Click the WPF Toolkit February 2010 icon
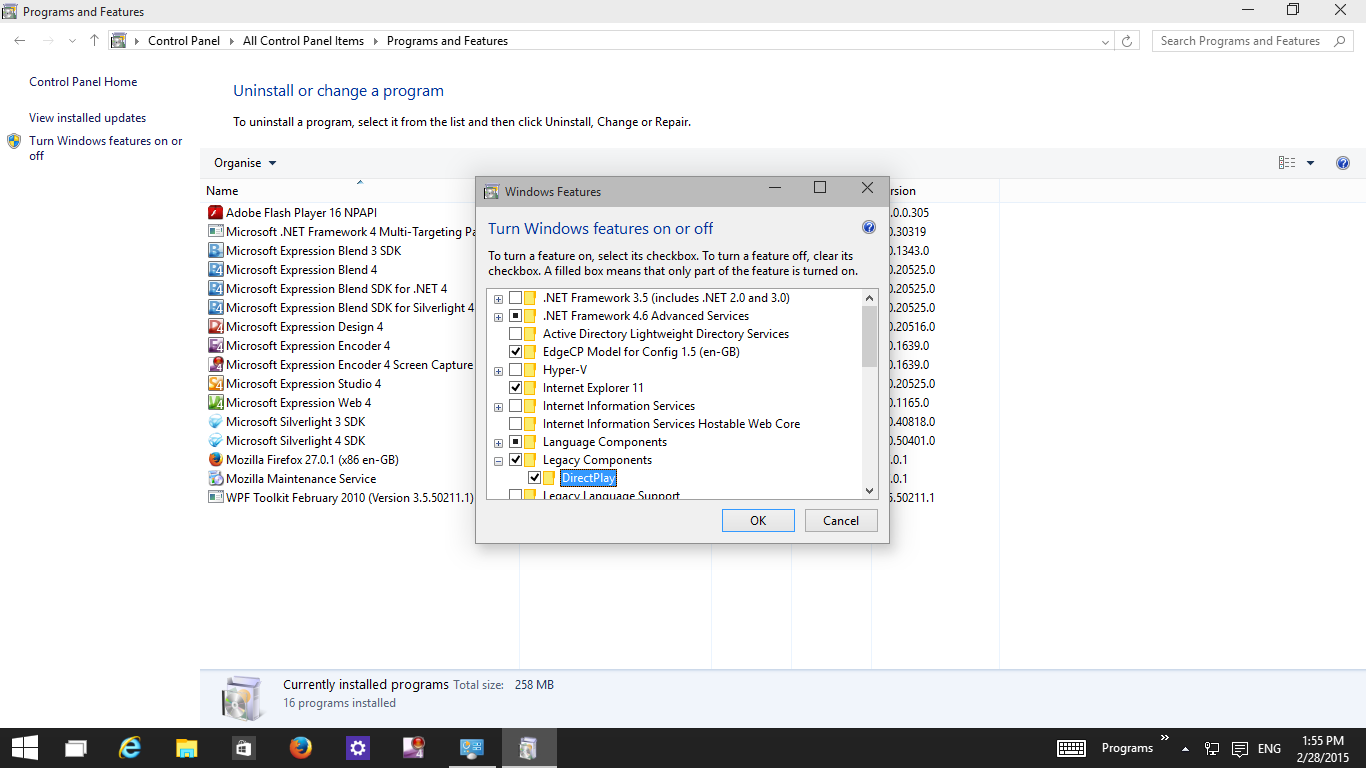Image resolution: width=1366 pixels, height=768 pixels. (215, 497)
